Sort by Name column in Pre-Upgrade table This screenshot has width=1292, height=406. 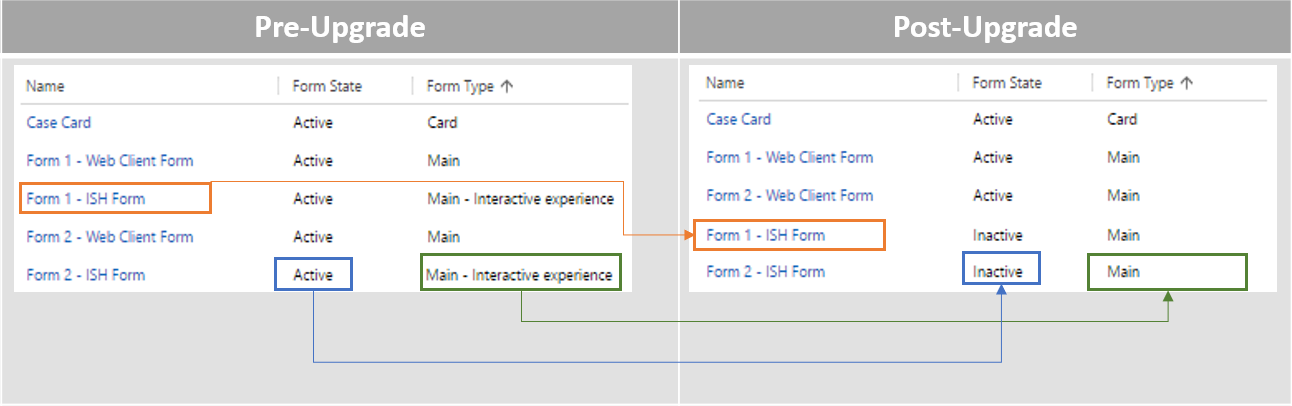(45, 86)
